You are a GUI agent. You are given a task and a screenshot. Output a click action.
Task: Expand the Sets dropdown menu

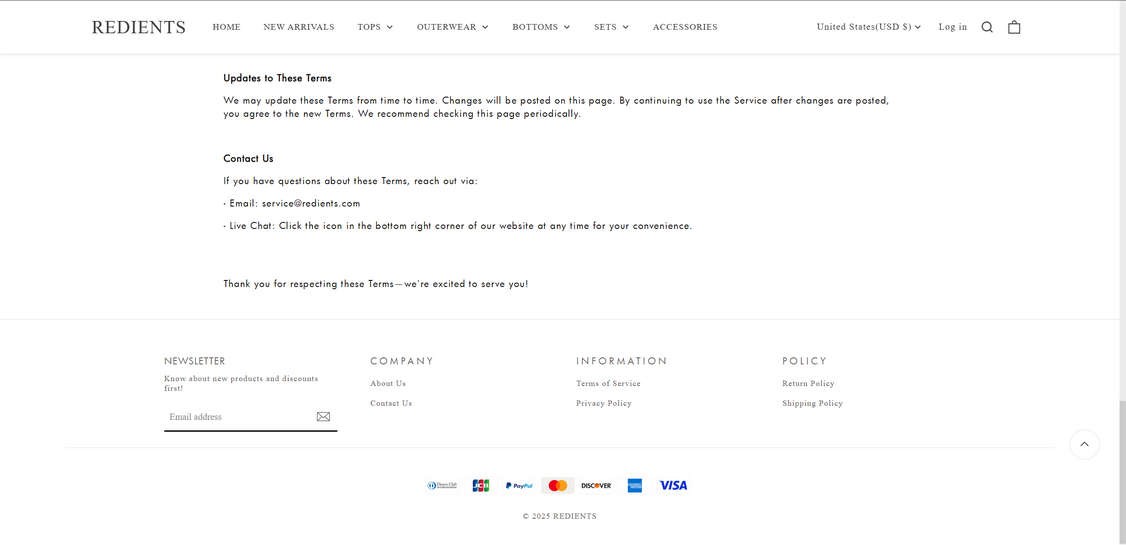coord(611,27)
